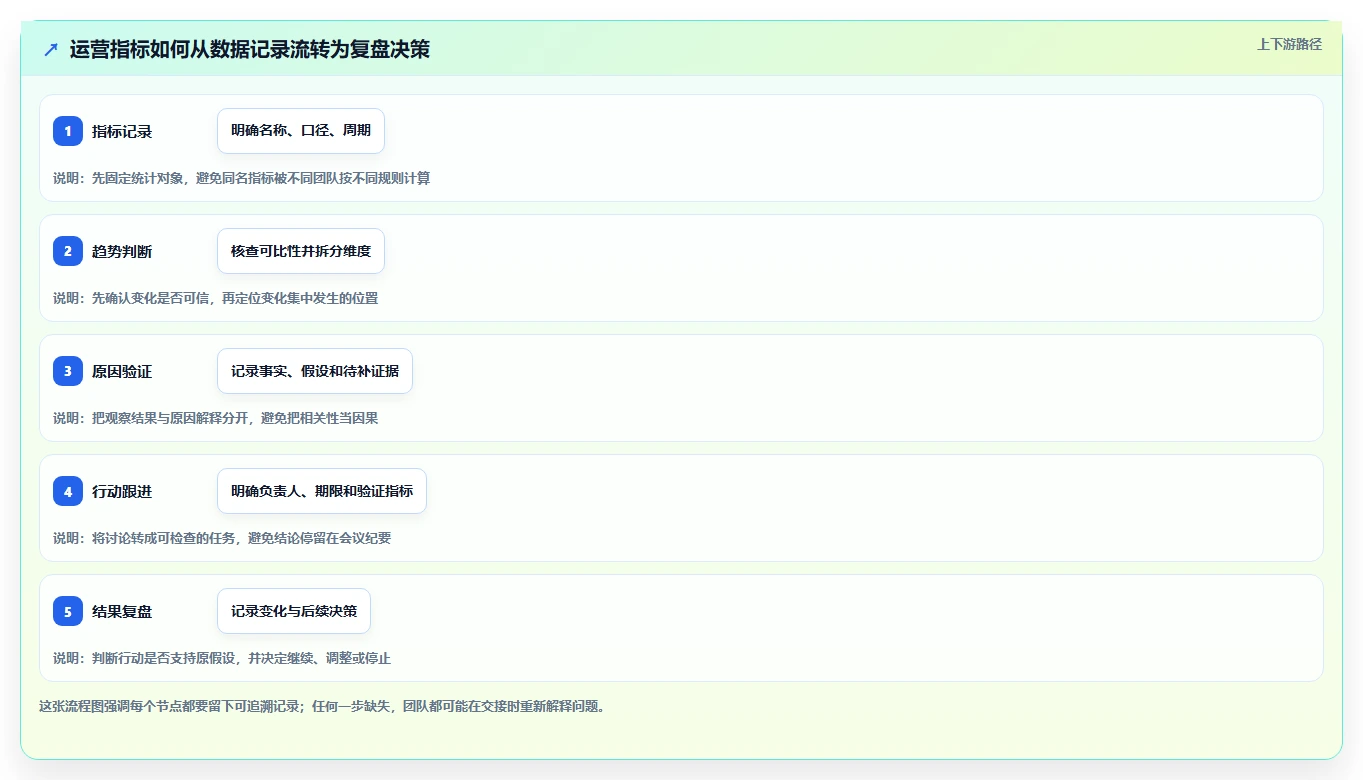Click description 把观察结果与原因解释分开
The height and width of the screenshot is (780, 1363).
click(x=216, y=418)
